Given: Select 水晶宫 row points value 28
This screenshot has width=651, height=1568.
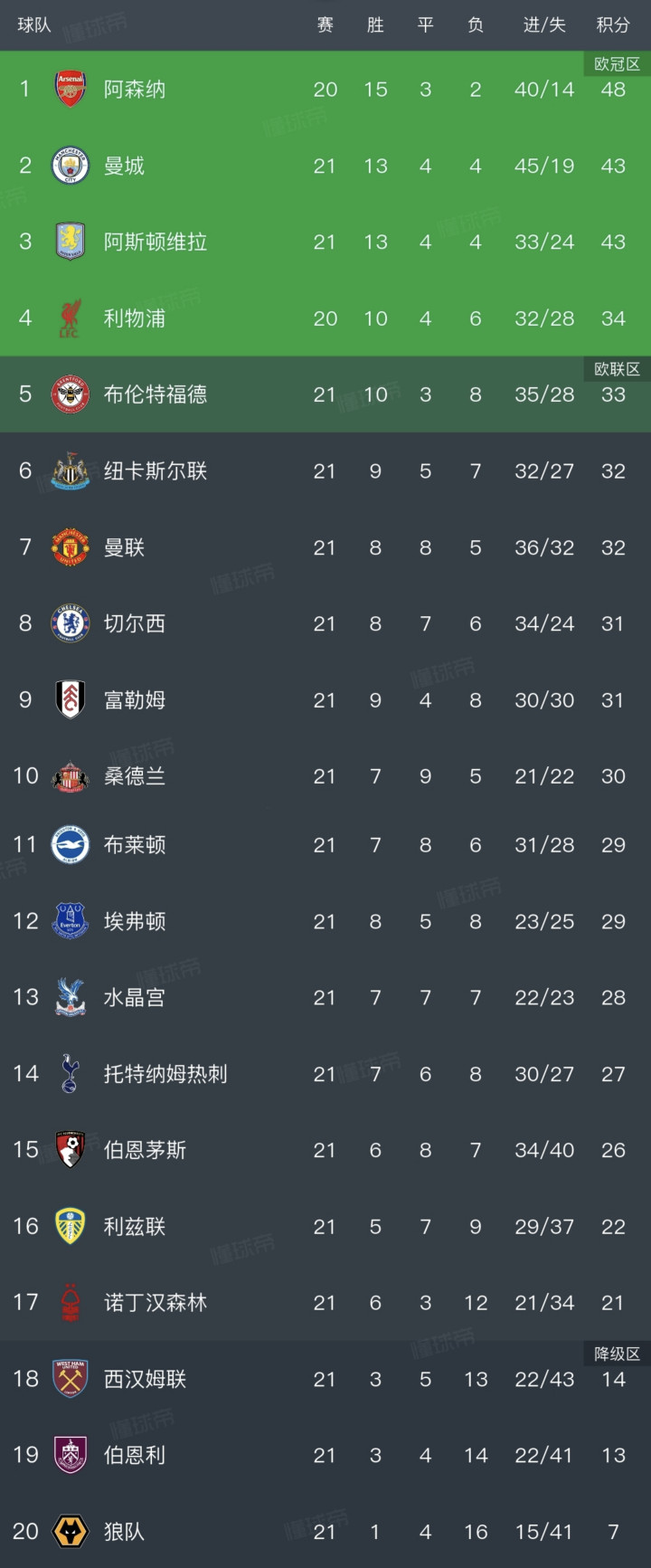Looking at the screenshot, I should (x=613, y=997).
